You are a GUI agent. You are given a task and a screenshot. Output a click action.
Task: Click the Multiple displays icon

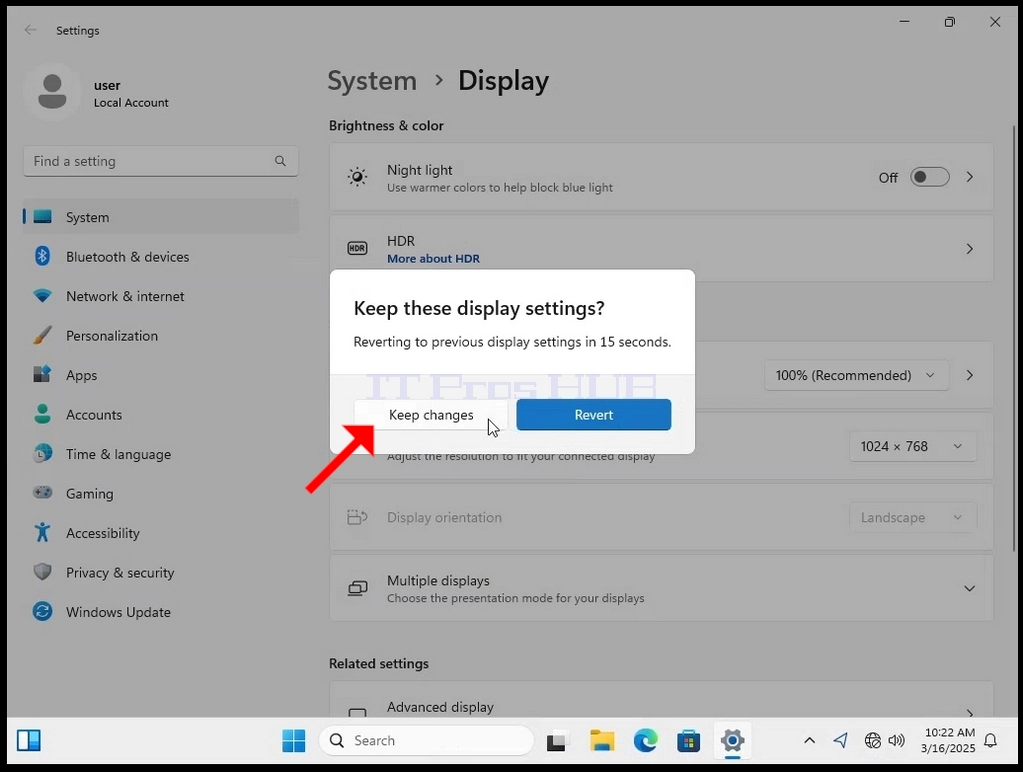[x=357, y=588]
